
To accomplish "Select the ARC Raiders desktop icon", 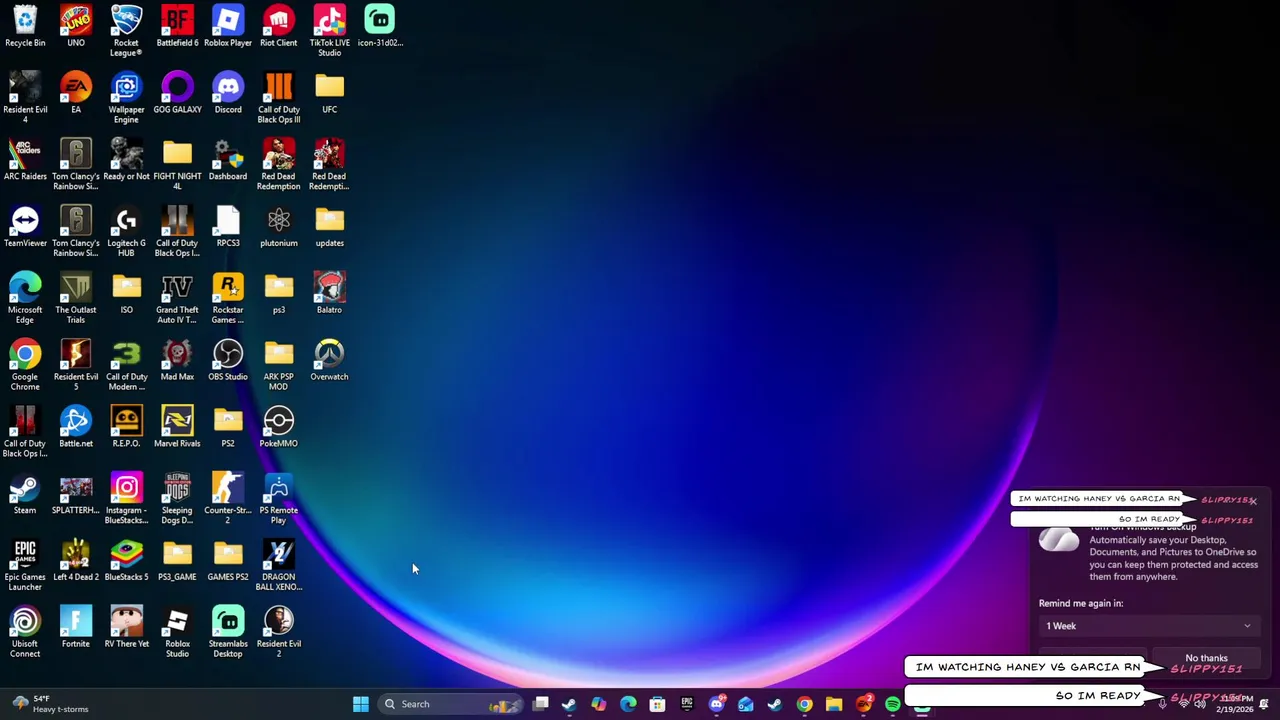I will (x=25, y=160).
